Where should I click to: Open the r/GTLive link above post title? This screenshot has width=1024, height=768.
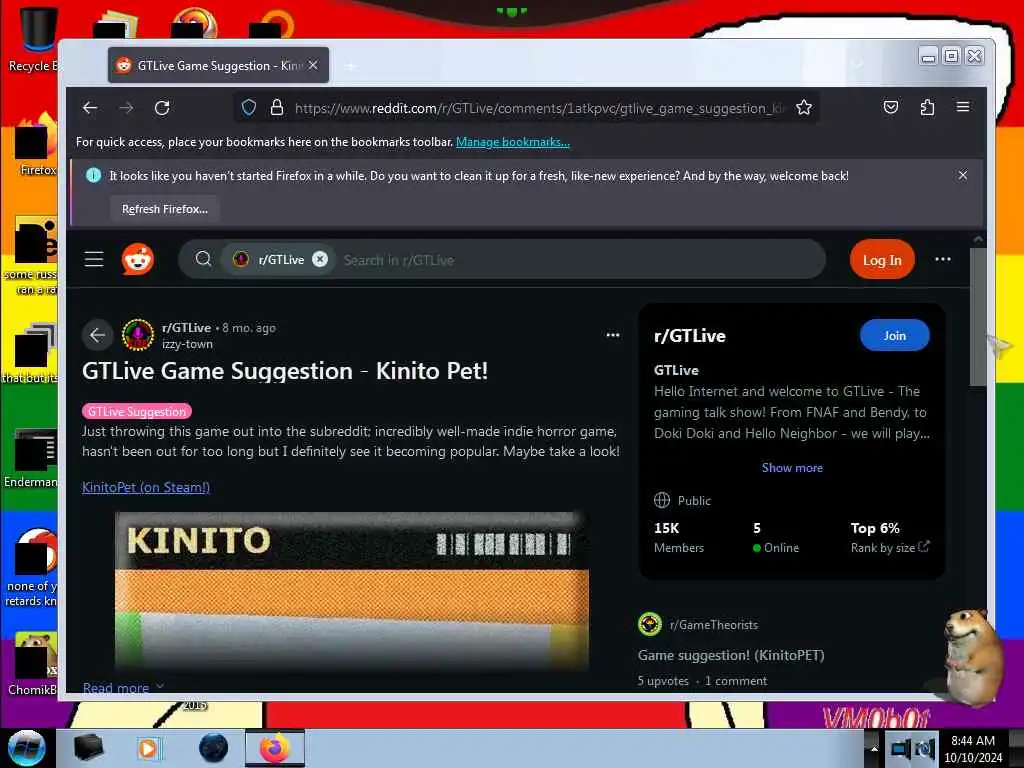(x=186, y=328)
